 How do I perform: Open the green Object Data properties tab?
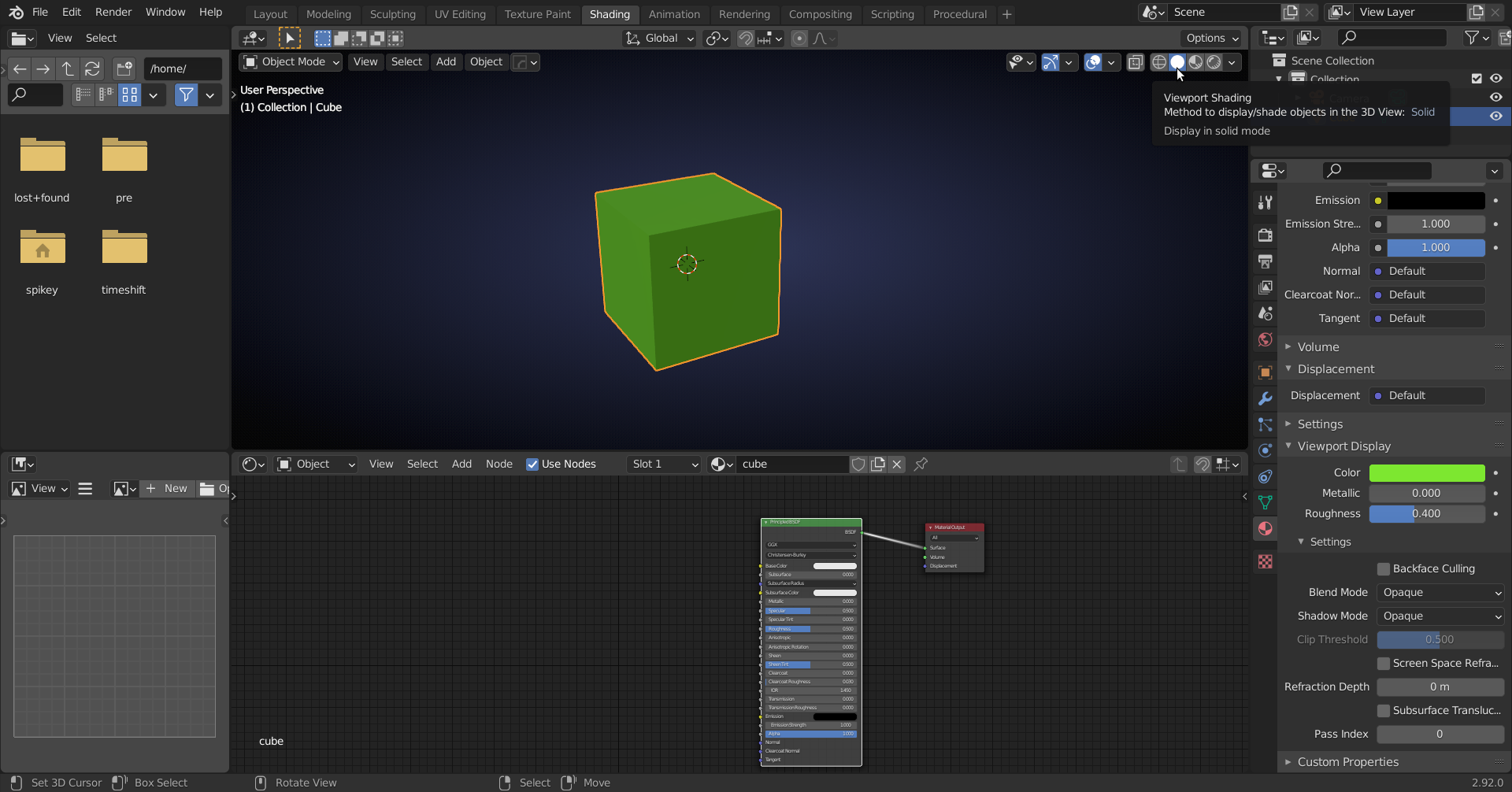tap(1266, 501)
